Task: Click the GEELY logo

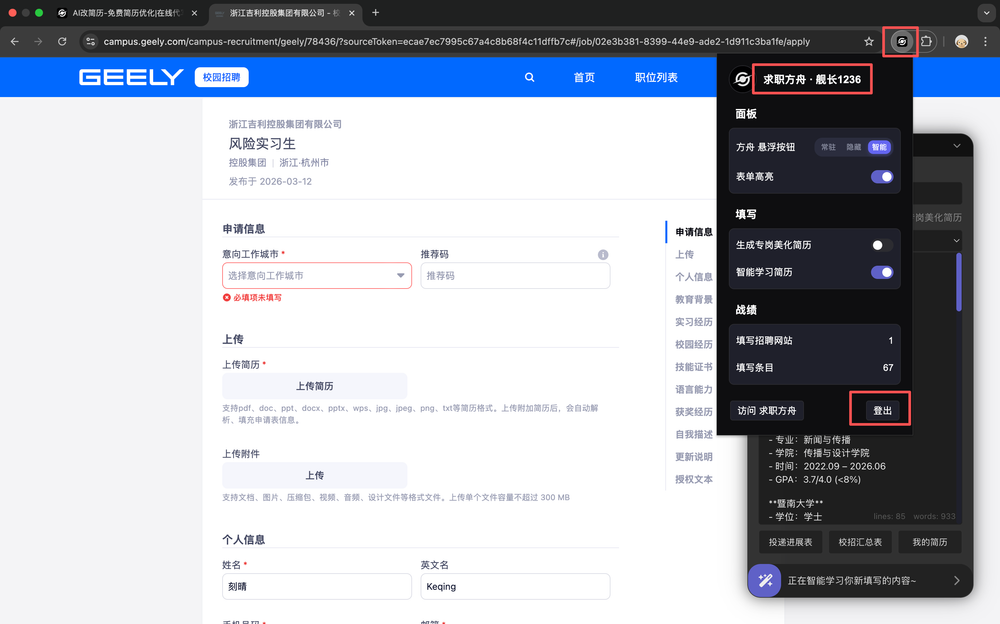Action: 131,78
